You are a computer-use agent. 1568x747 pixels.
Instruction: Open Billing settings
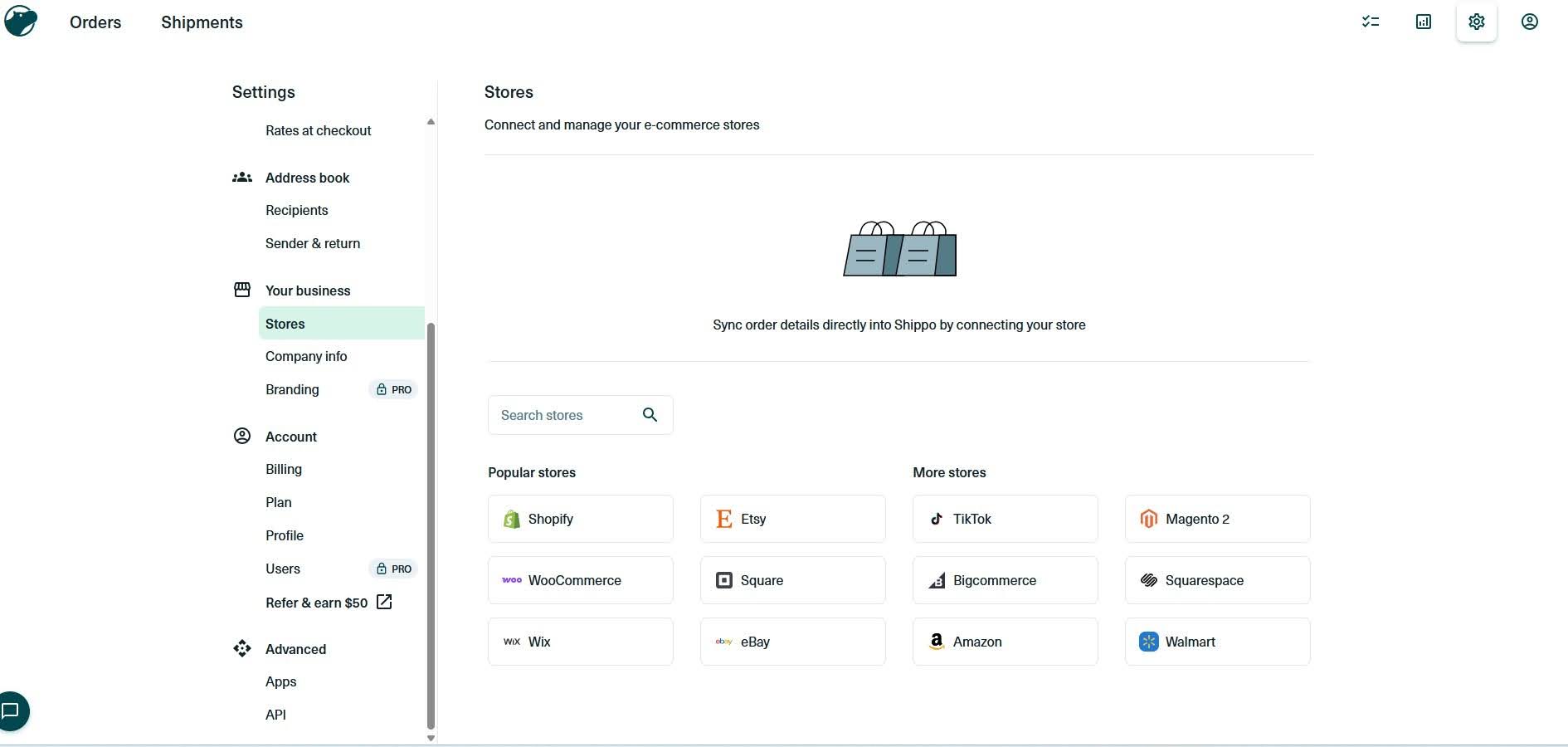(284, 469)
